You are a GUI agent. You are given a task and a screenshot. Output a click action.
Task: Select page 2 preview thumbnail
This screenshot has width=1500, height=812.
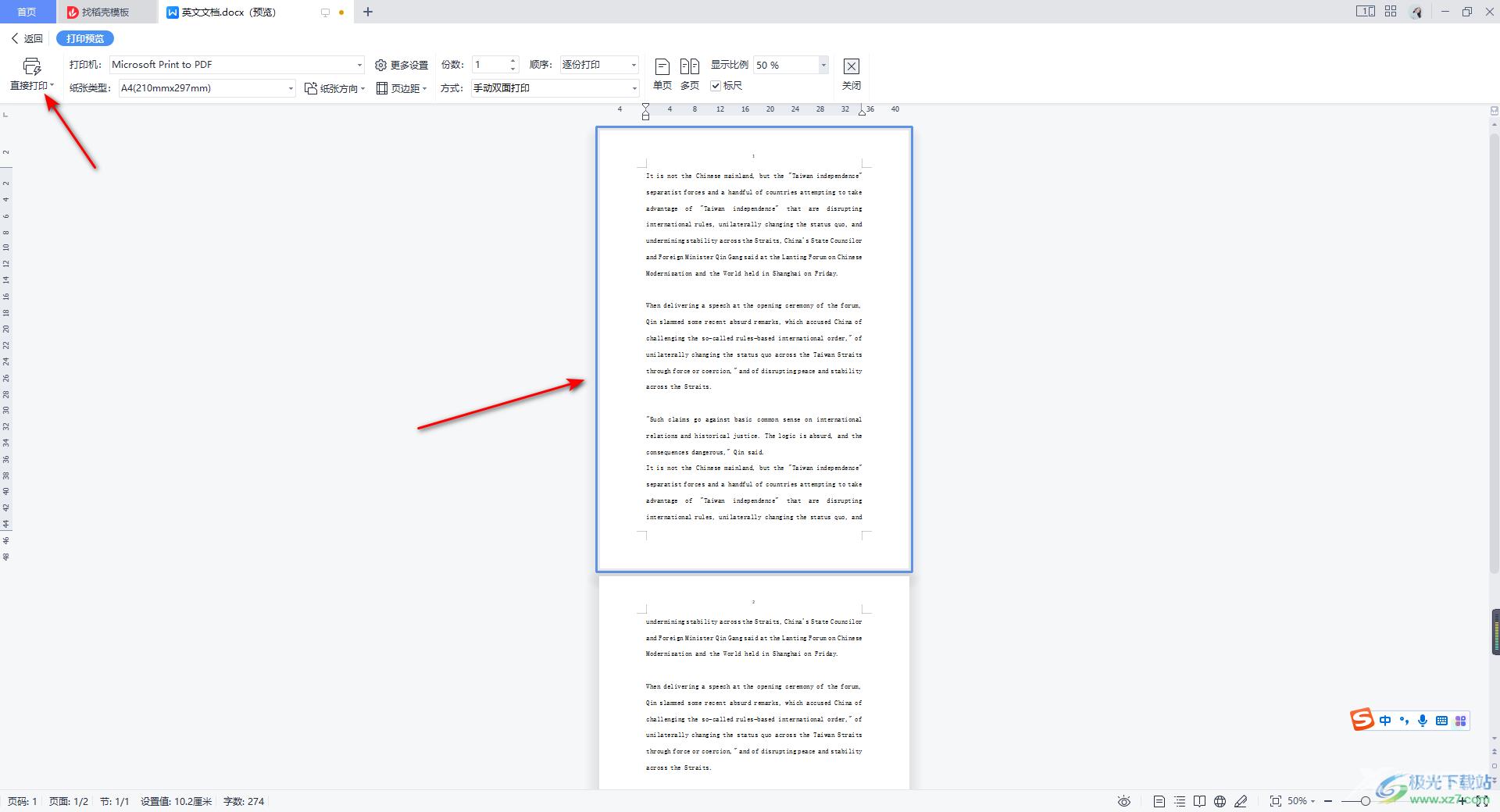754,683
